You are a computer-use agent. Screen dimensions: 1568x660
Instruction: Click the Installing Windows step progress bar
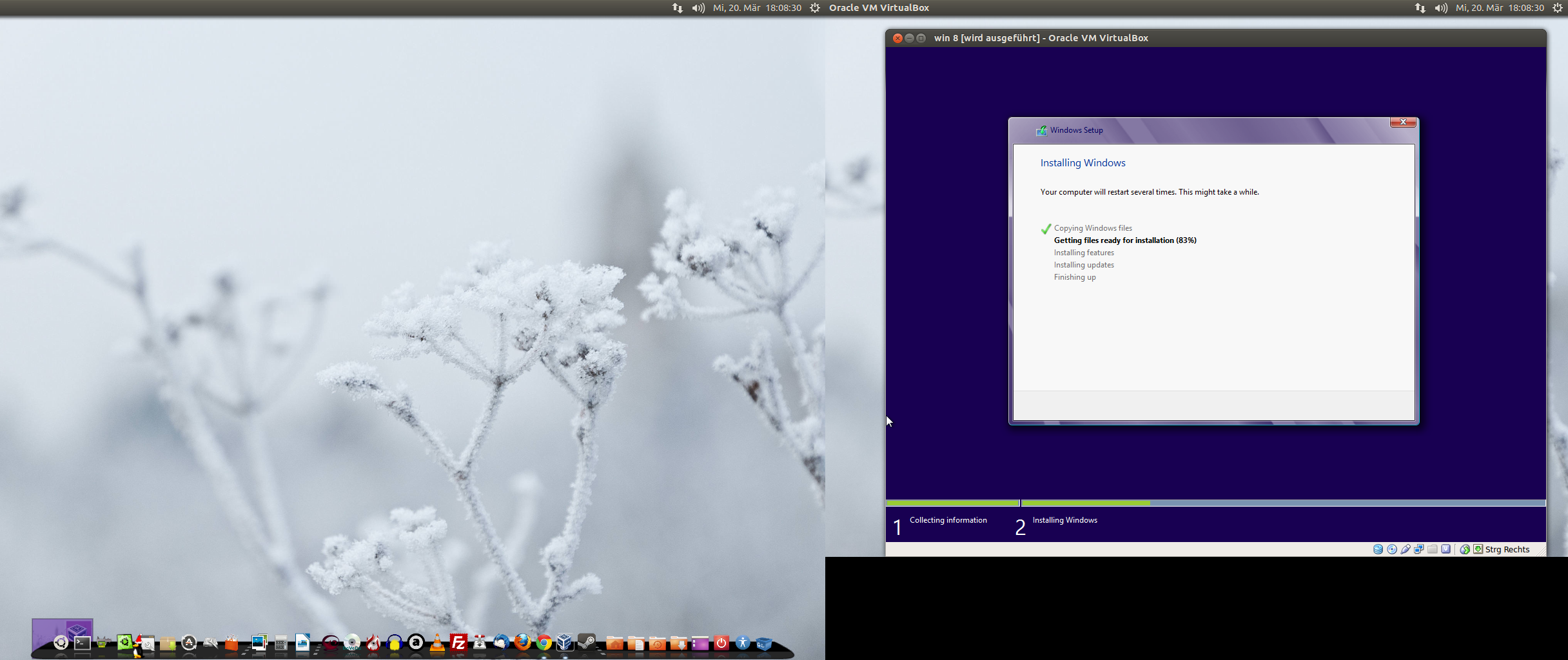[x=1283, y=503]
